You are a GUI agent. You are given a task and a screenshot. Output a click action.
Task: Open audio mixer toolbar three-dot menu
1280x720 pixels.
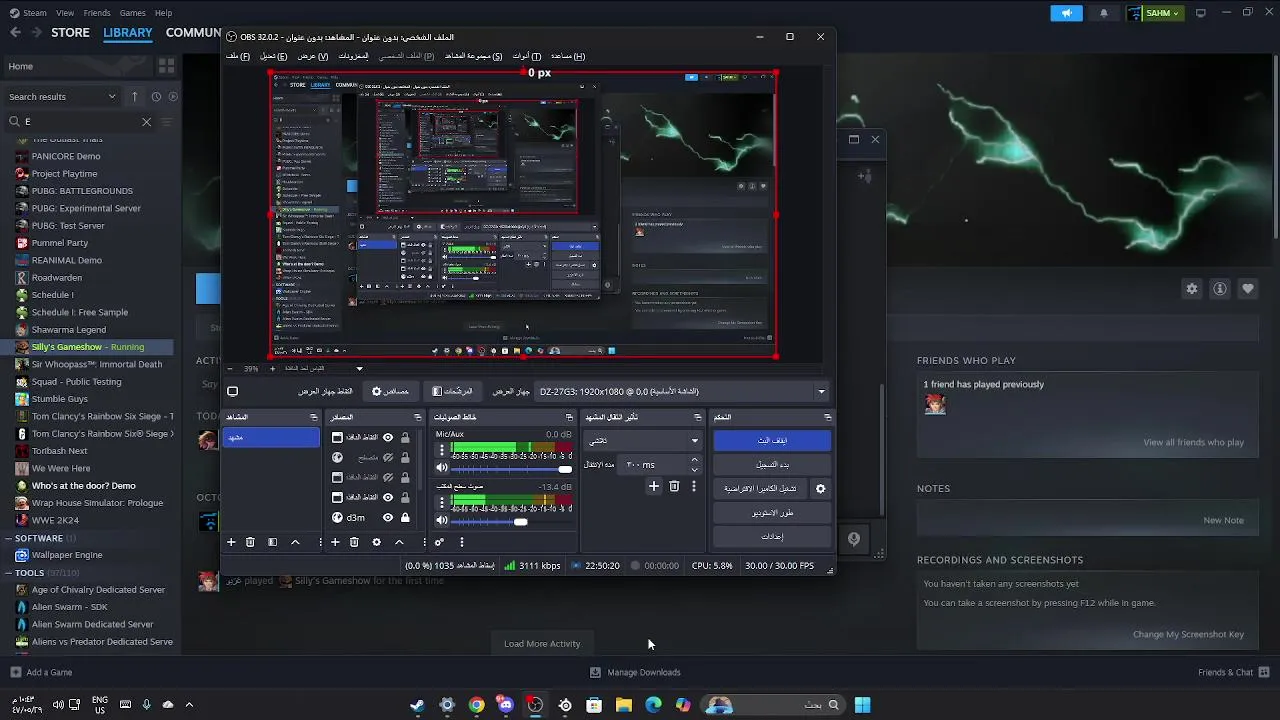461,542
